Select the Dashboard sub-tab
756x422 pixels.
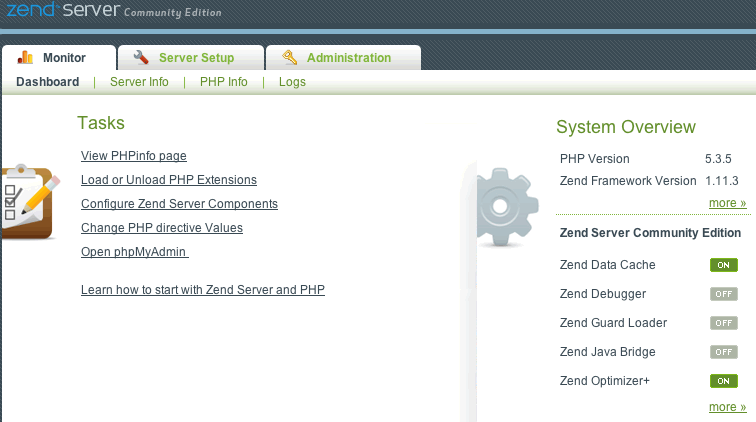48,82
